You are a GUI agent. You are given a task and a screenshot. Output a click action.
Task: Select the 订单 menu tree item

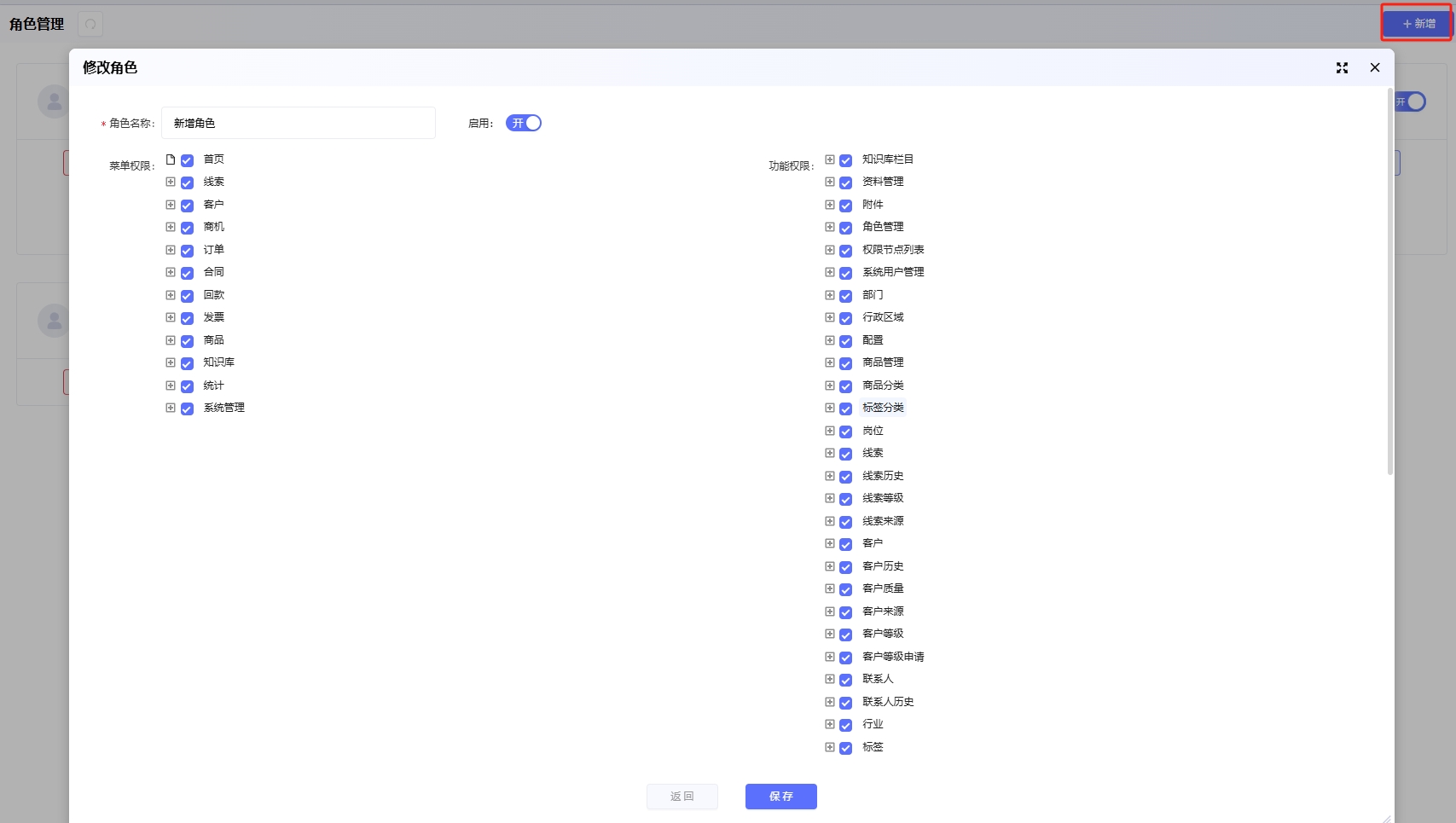point(214,250)
